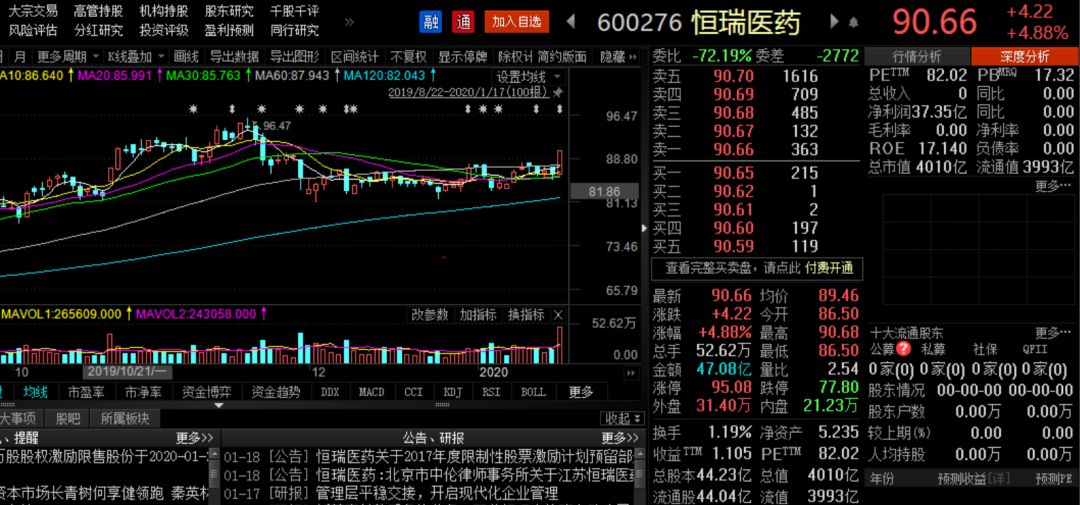Expand more top menu items chevron
Image resolution: width=1080 pixels, height=505 pixels.
click(349, 21)
